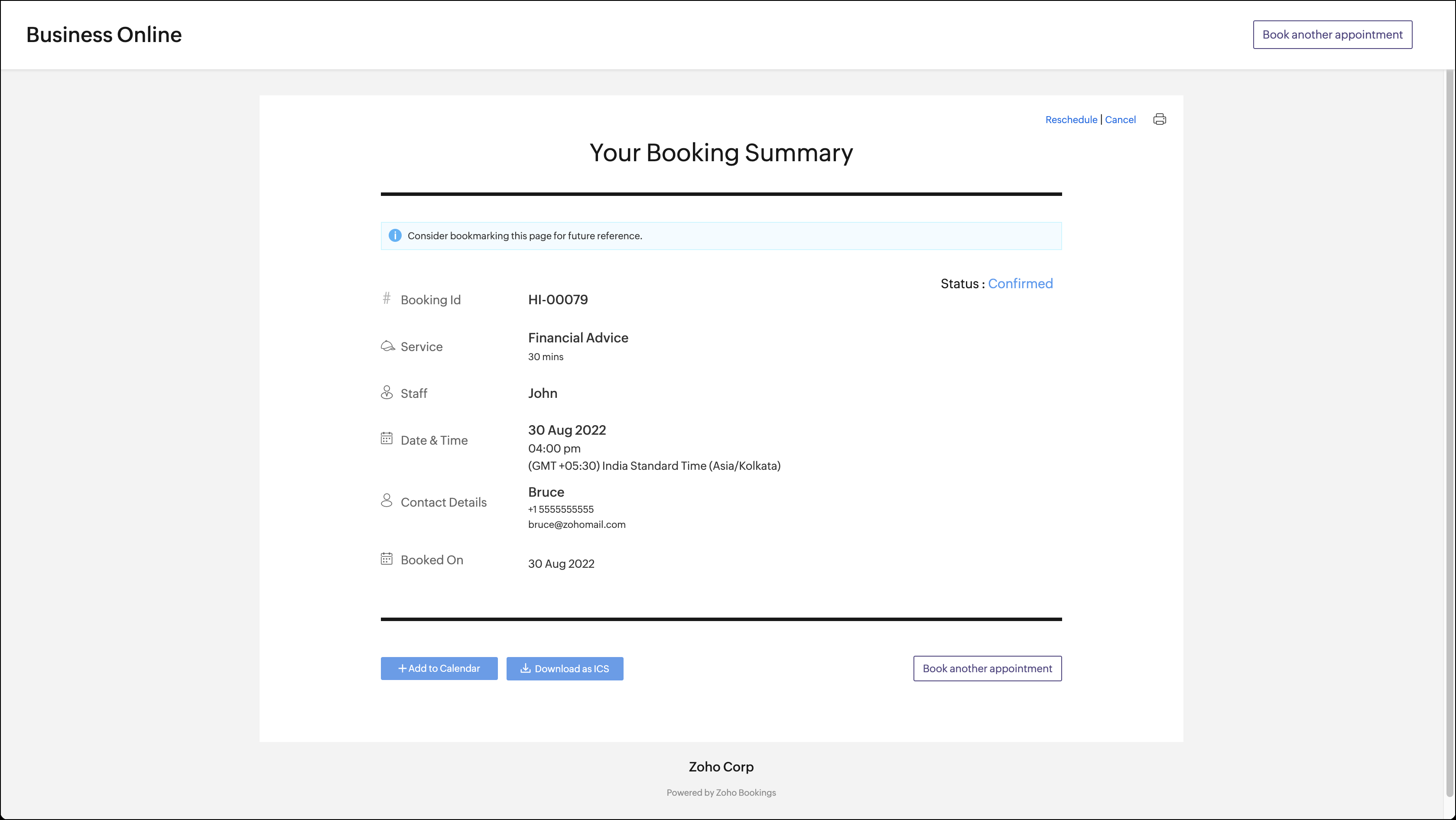Click the Cancel link
This screenshot has width=1456, height=820.
(1120, 120)
